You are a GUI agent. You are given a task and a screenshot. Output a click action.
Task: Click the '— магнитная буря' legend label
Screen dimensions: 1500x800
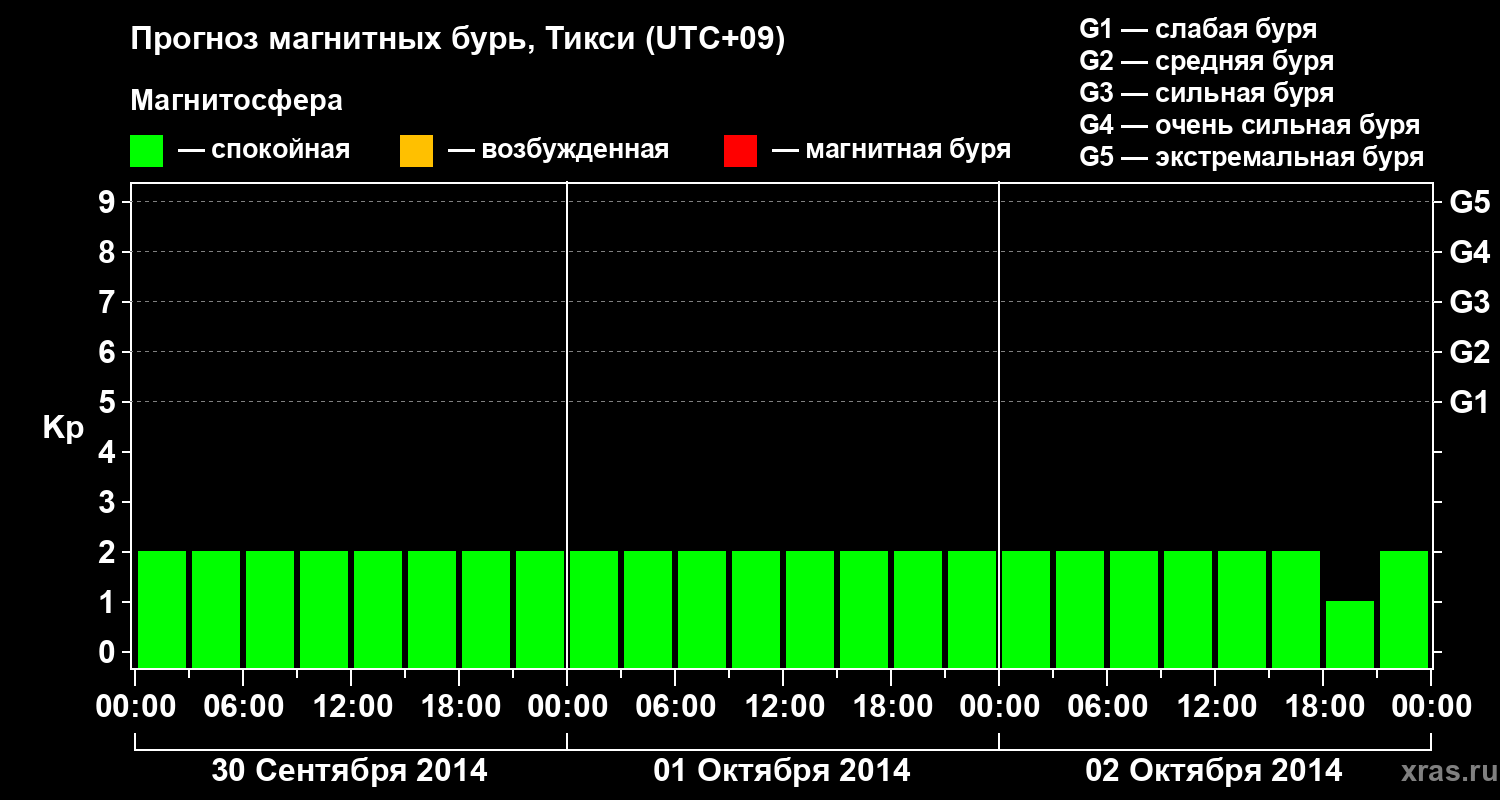point(892,150)
